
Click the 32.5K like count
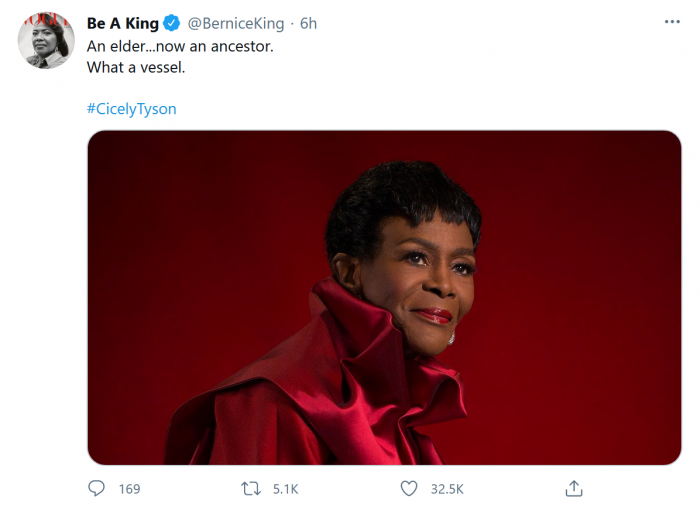[446, 489]
